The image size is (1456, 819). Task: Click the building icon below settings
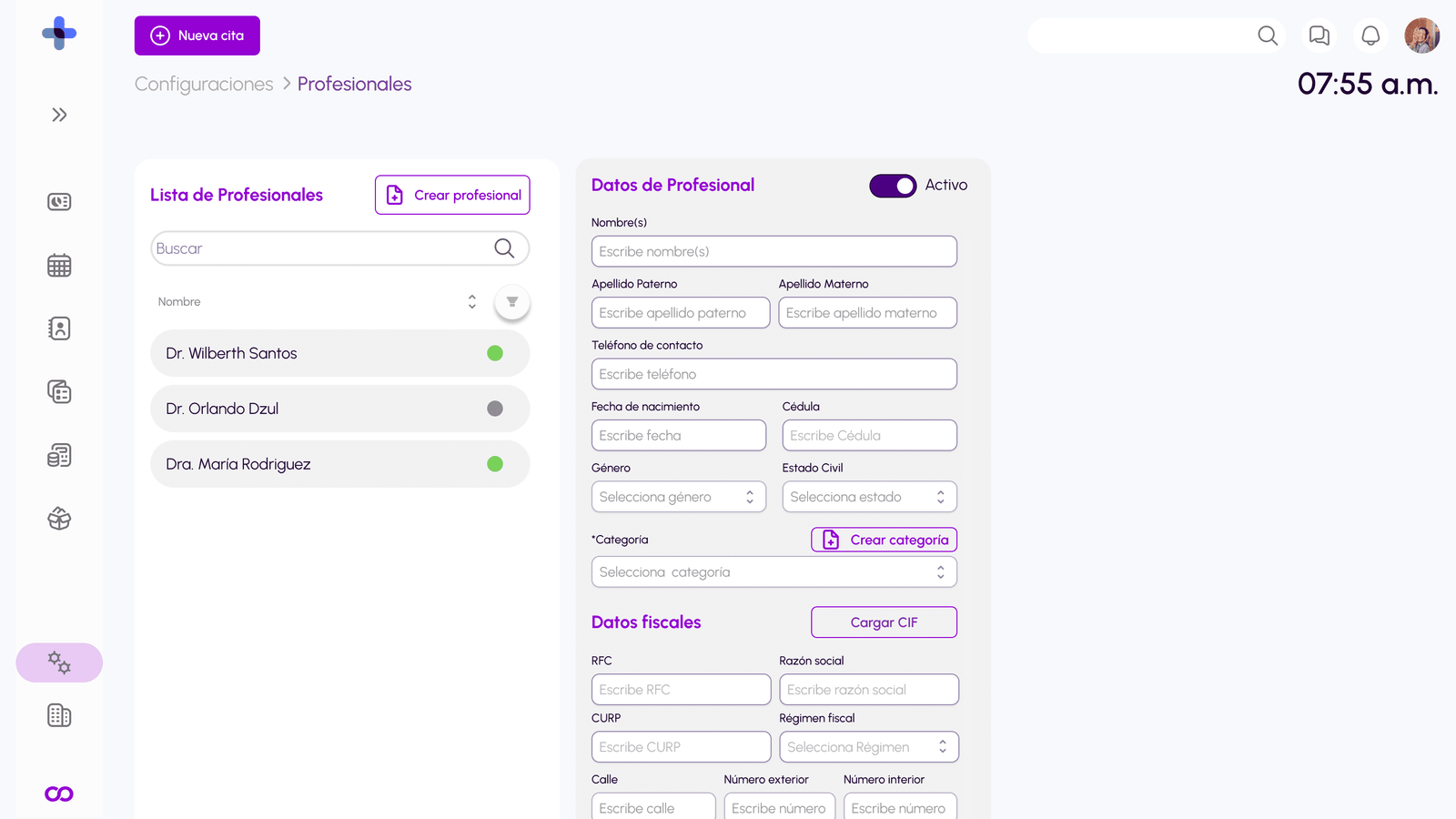58,715
